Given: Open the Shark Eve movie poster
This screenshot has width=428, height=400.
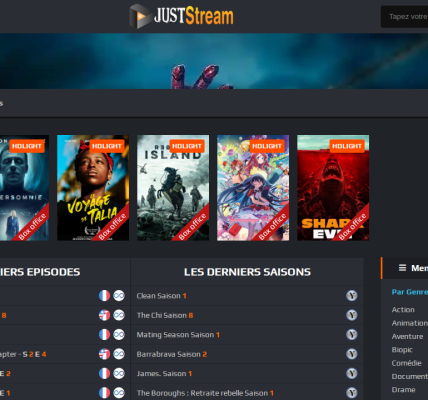Looking at the screenshot, I should (333, 188).
